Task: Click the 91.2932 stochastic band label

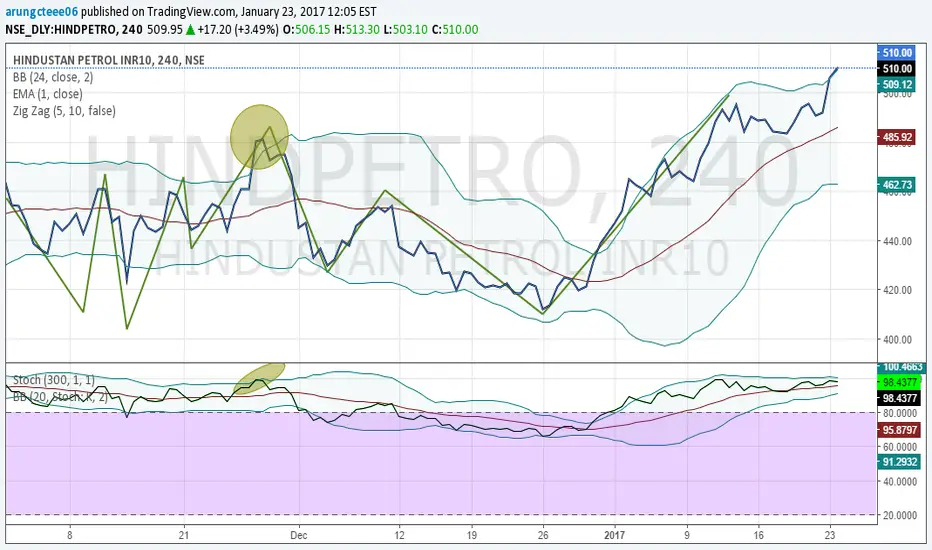Action: pos(900,462)
